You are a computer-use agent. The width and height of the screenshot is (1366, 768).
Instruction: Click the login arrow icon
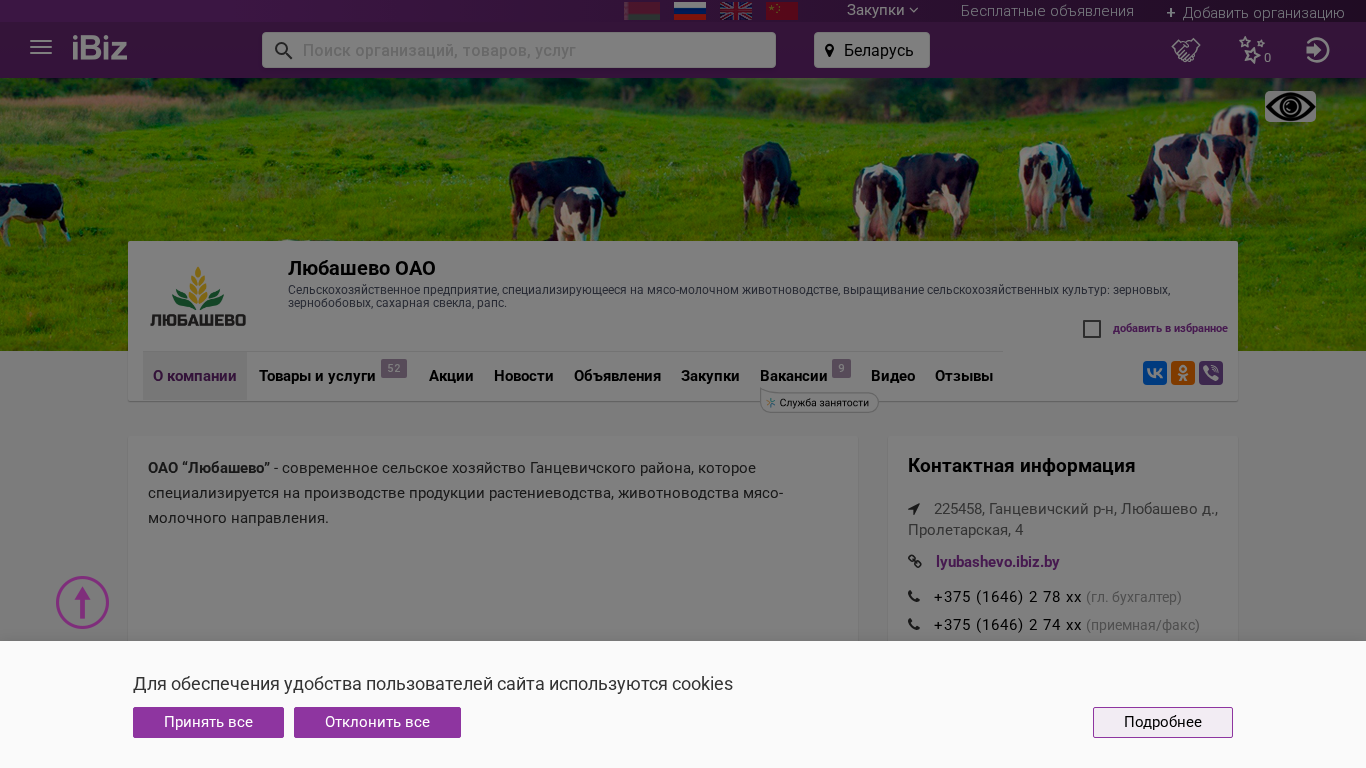pos(1318,50)
